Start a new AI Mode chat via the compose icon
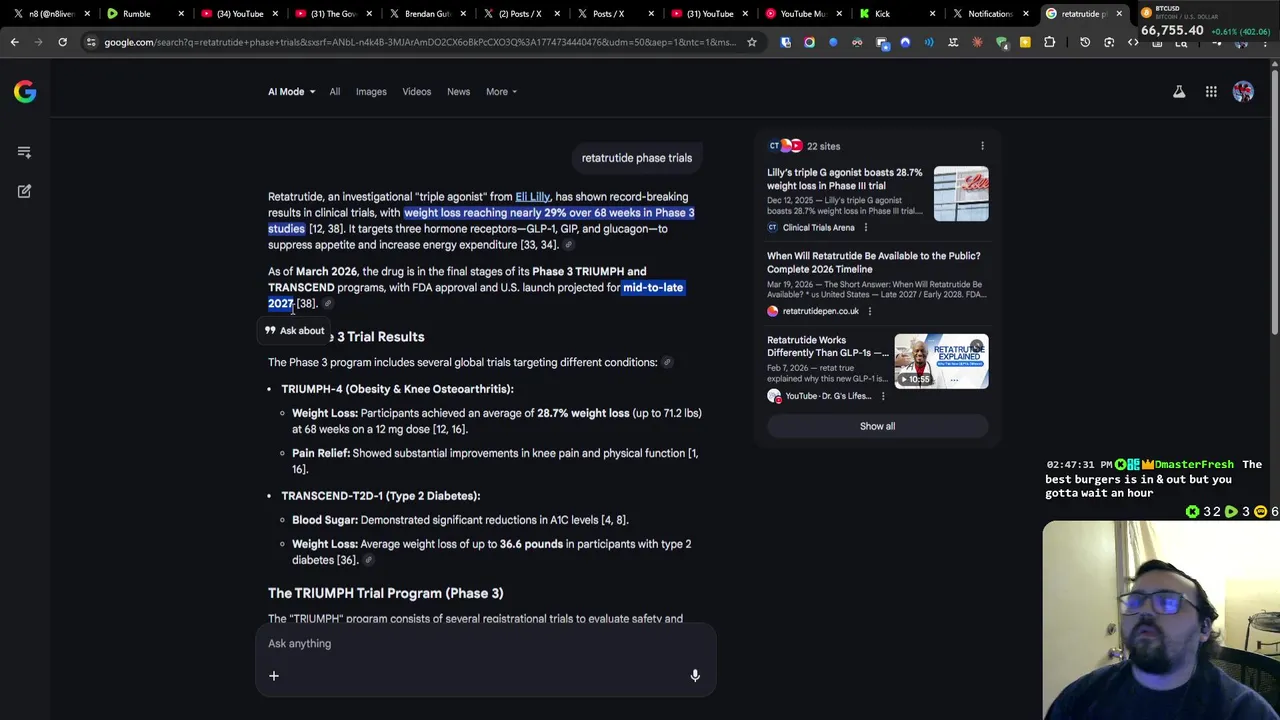 24,191
